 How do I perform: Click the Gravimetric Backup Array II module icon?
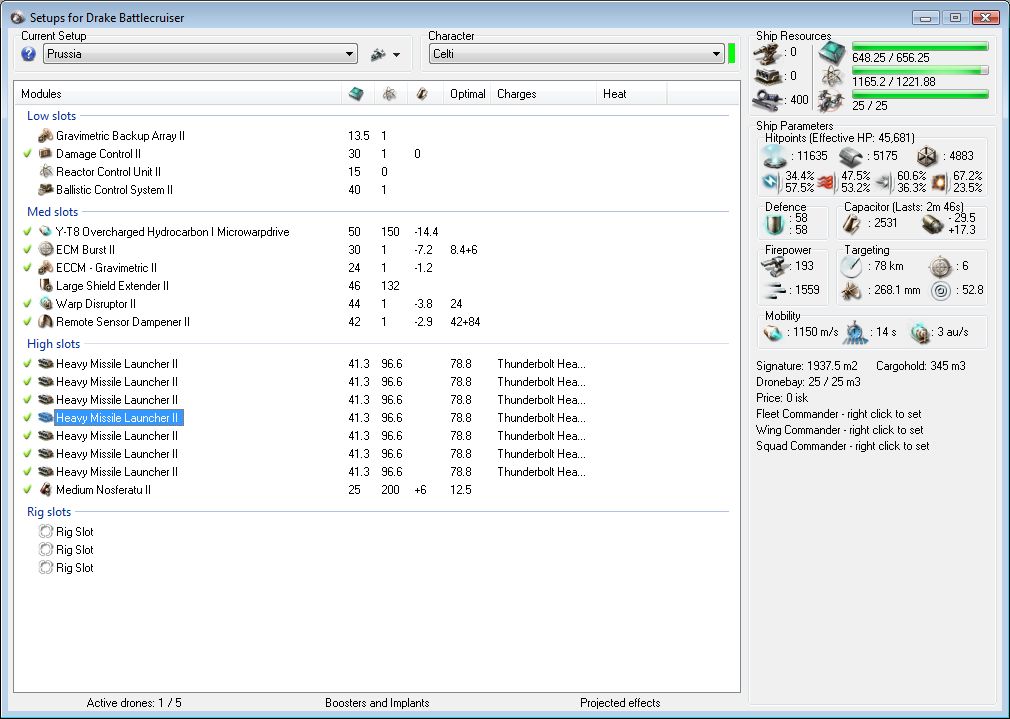pyautogui.click(x=45, y=136)
